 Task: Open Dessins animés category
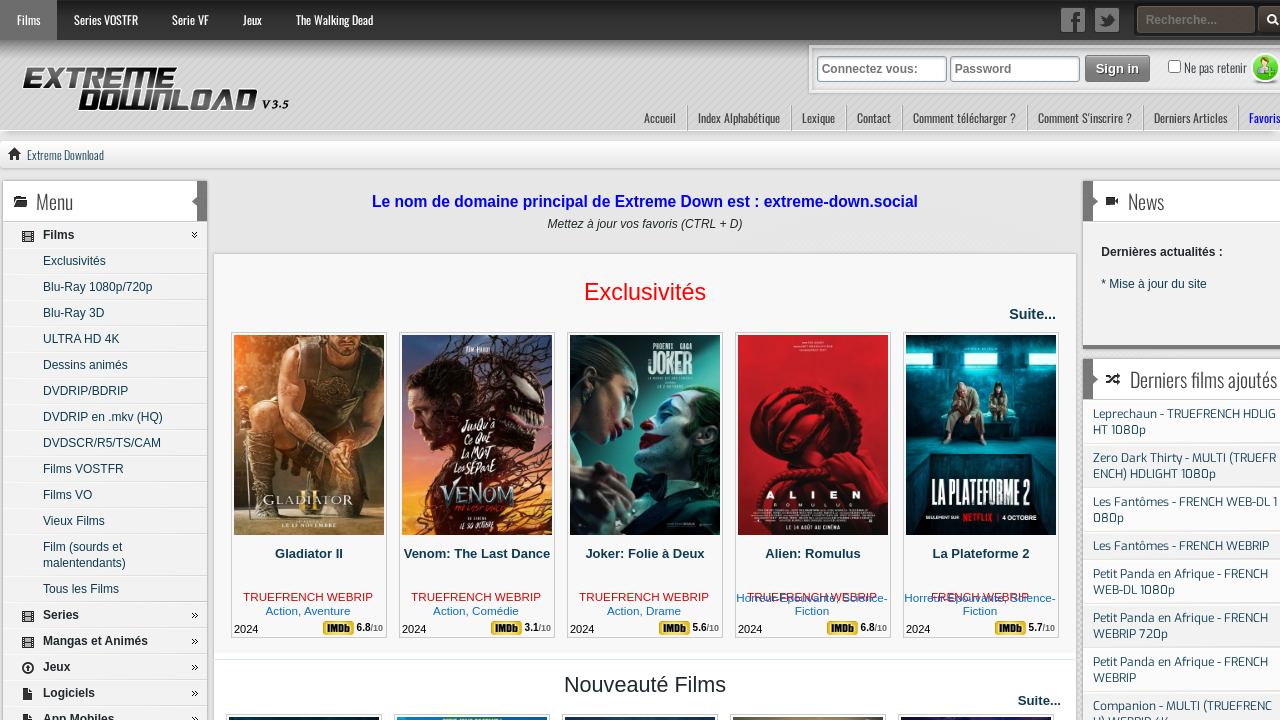coord(85,365)
